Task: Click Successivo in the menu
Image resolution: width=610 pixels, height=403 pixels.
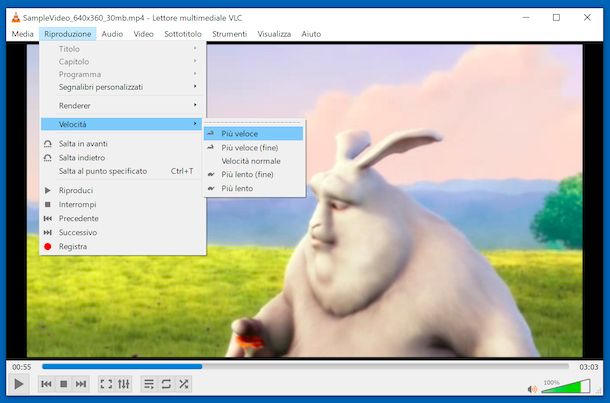Action: point(122,233)
